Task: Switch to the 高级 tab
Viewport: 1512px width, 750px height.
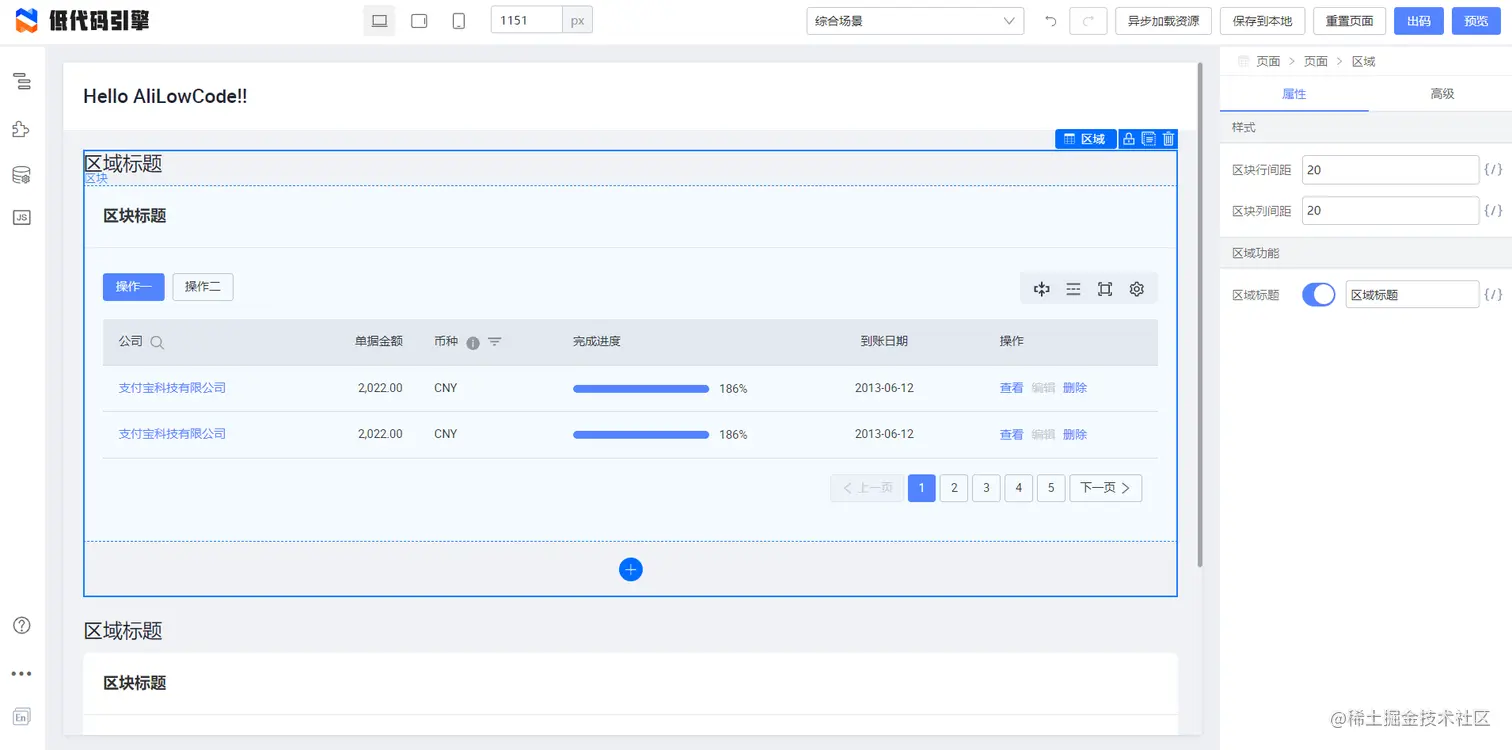Action: 1441,93
